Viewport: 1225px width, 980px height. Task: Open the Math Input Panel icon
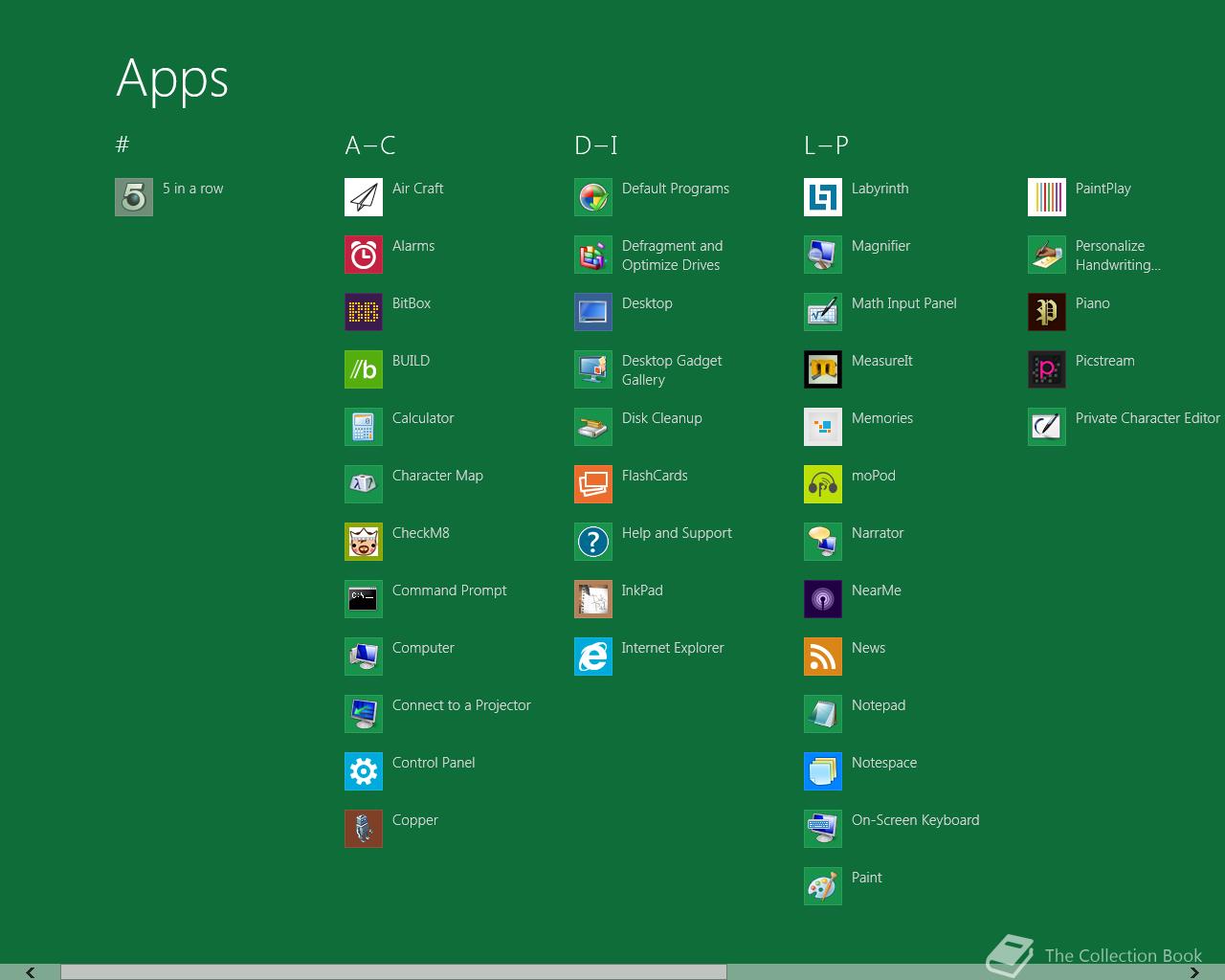tap(823, 312)
